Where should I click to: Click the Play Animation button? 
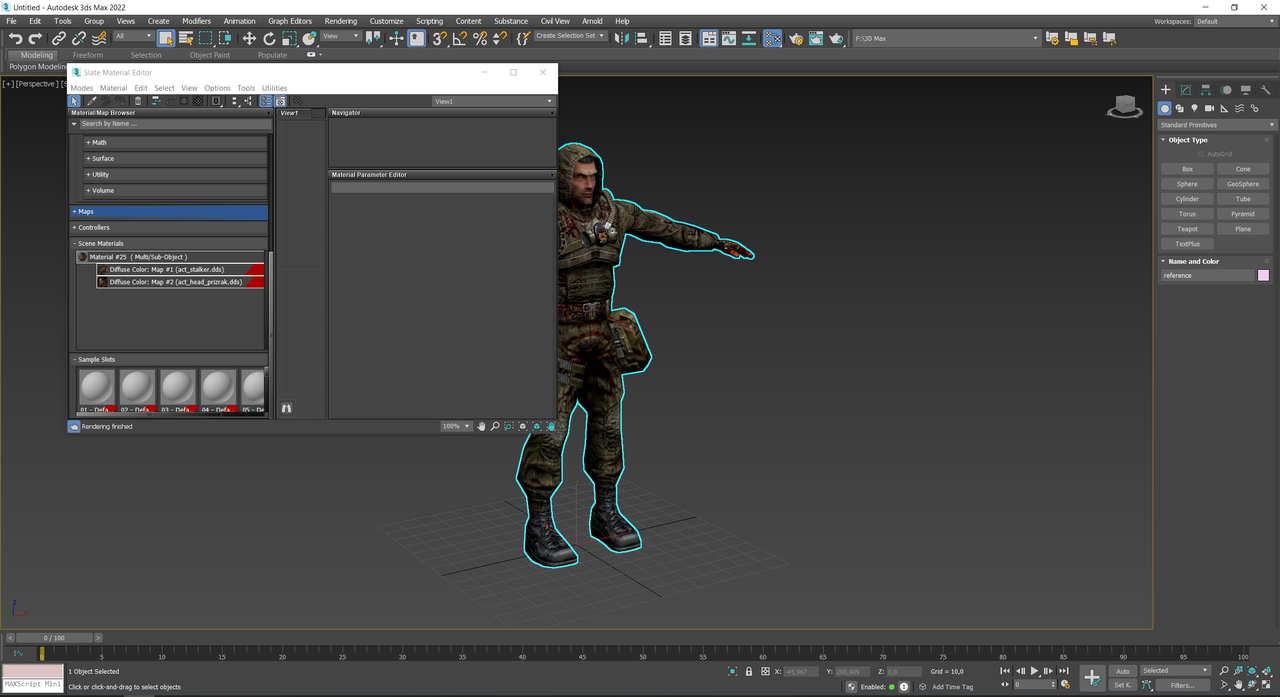pyautogui.click(x=1034, y=671)
